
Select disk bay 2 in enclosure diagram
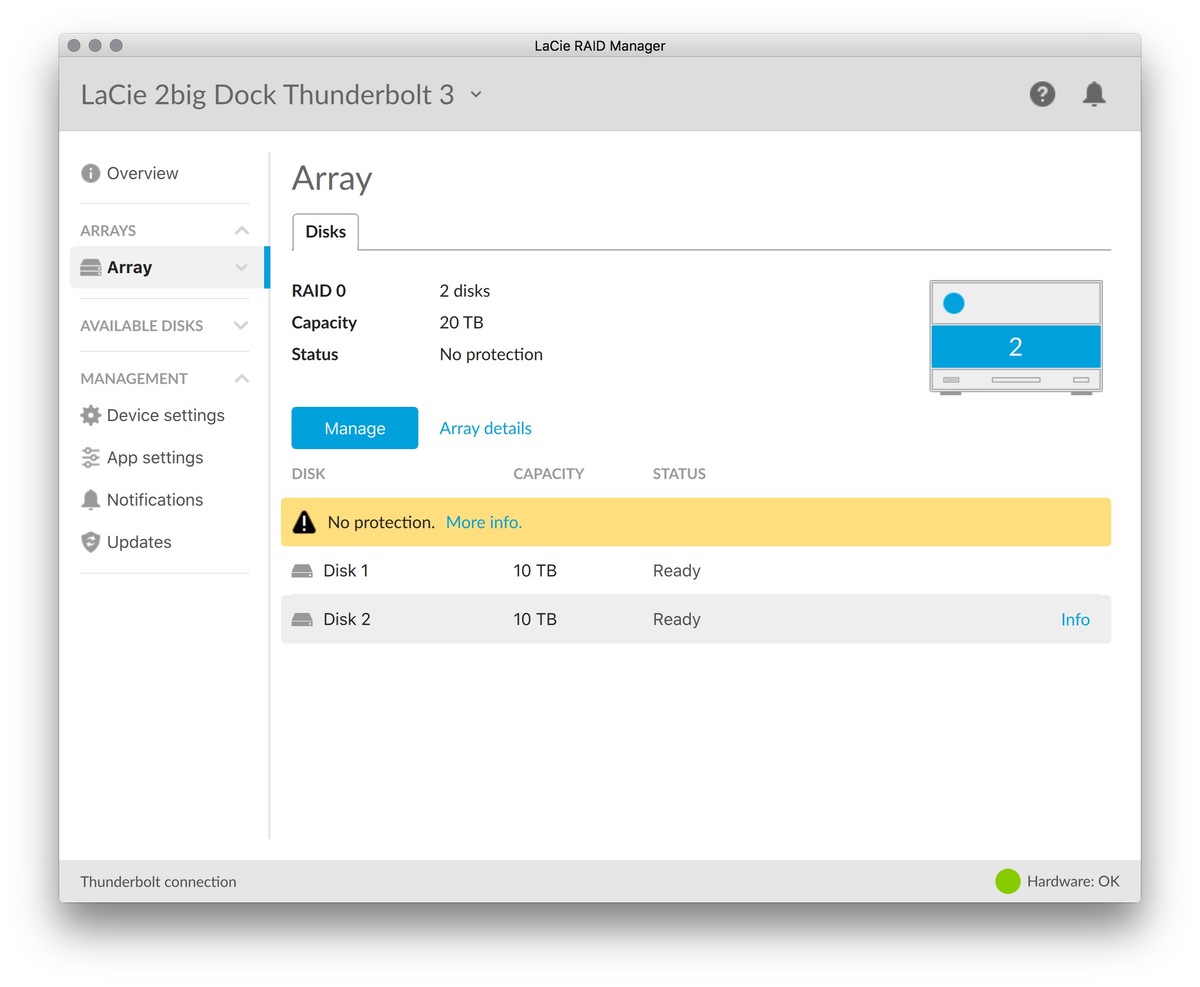[x=1015, y=347]
